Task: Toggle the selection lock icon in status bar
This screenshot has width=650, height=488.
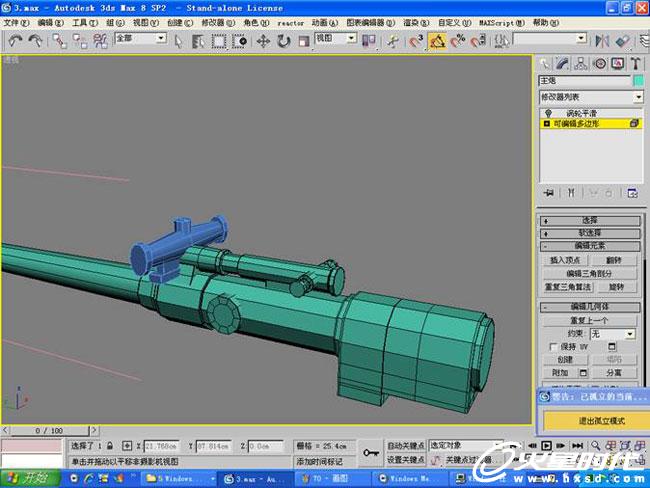Action: tap(109, 446)
